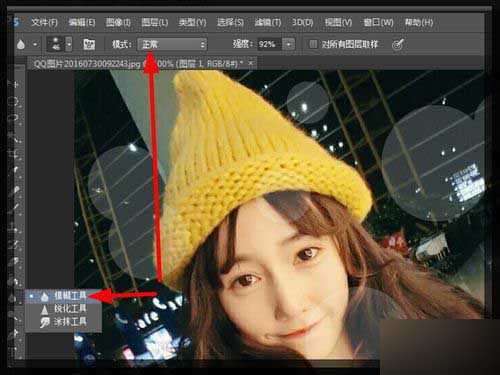Screen dimensions: 500x375
Task: Select the Crop tool
Action: pyautogui.click(x=15, y=154)
